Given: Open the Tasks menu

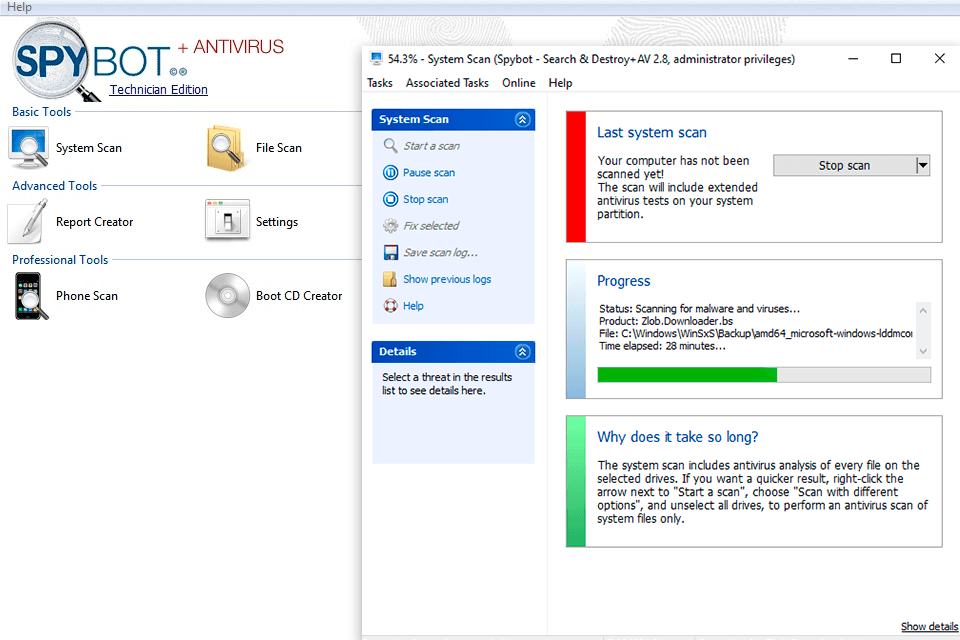Looking at the screenshot, I should click(x=380, y=83).
